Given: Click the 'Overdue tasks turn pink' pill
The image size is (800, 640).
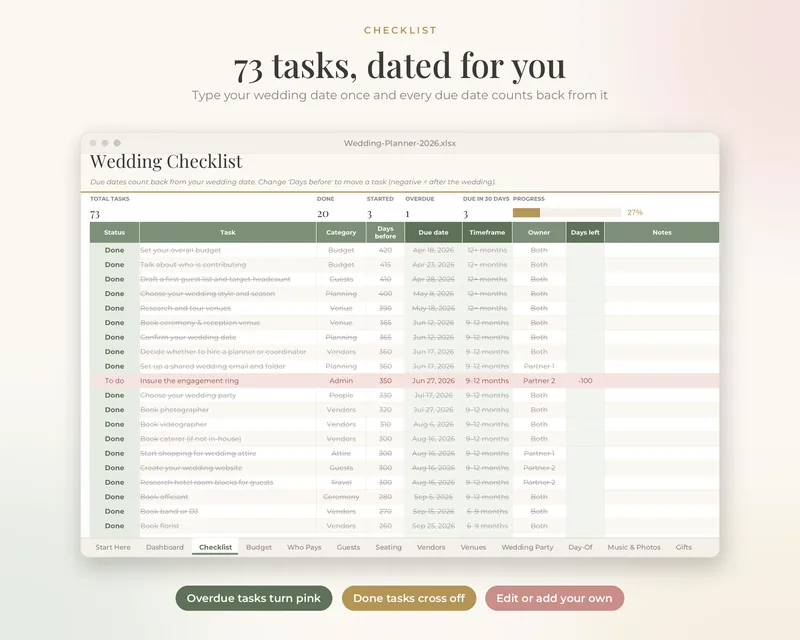Looking at the screenshot, I should pos(254,598).
